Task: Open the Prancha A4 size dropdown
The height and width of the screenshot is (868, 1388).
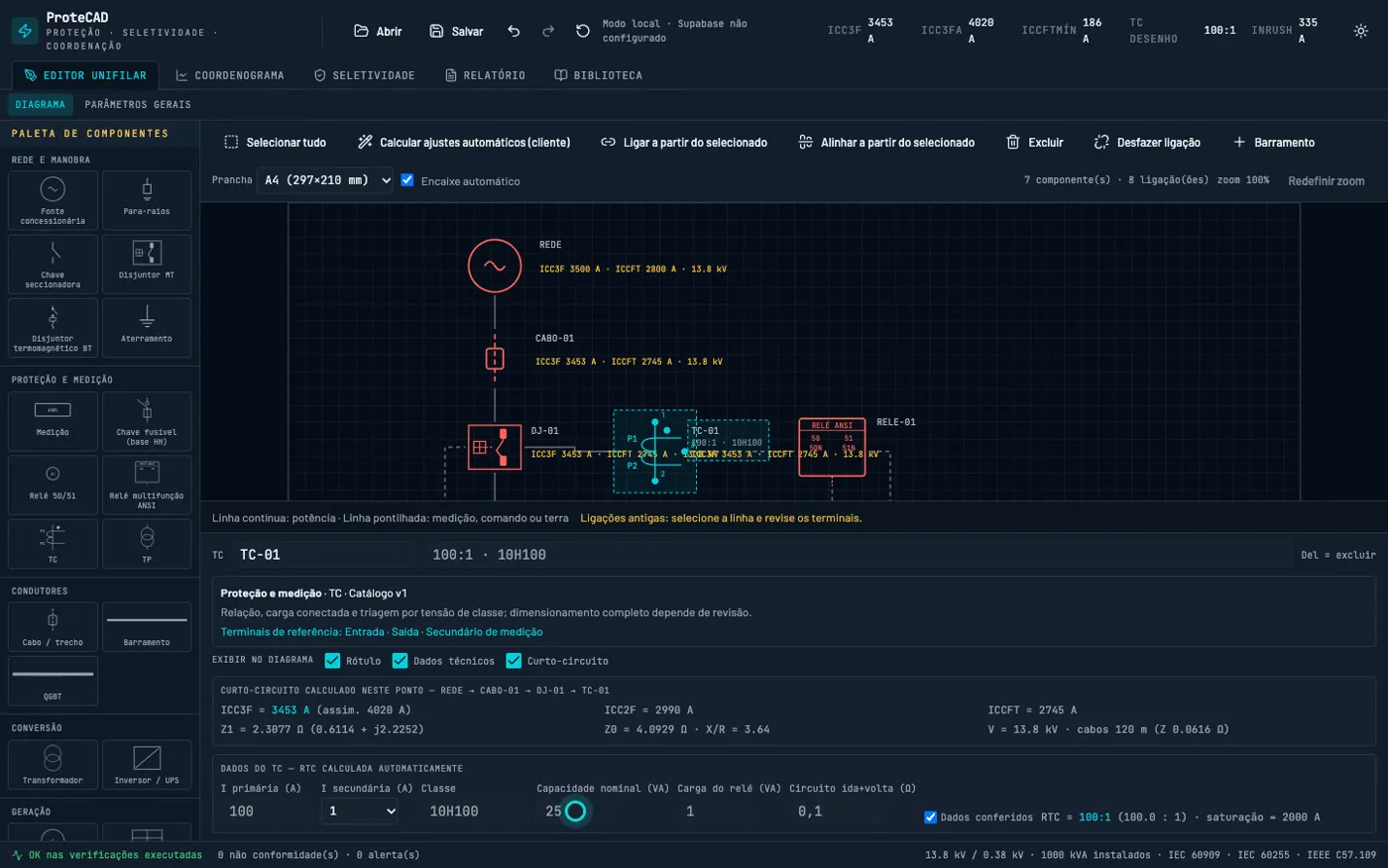Action: [x=326, y=180]
